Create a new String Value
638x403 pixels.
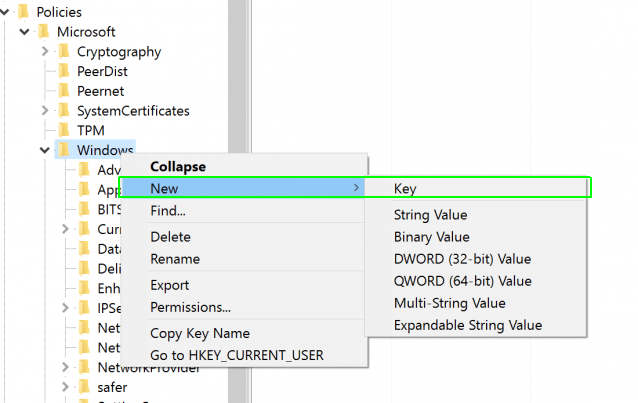[x=430, y=215]
